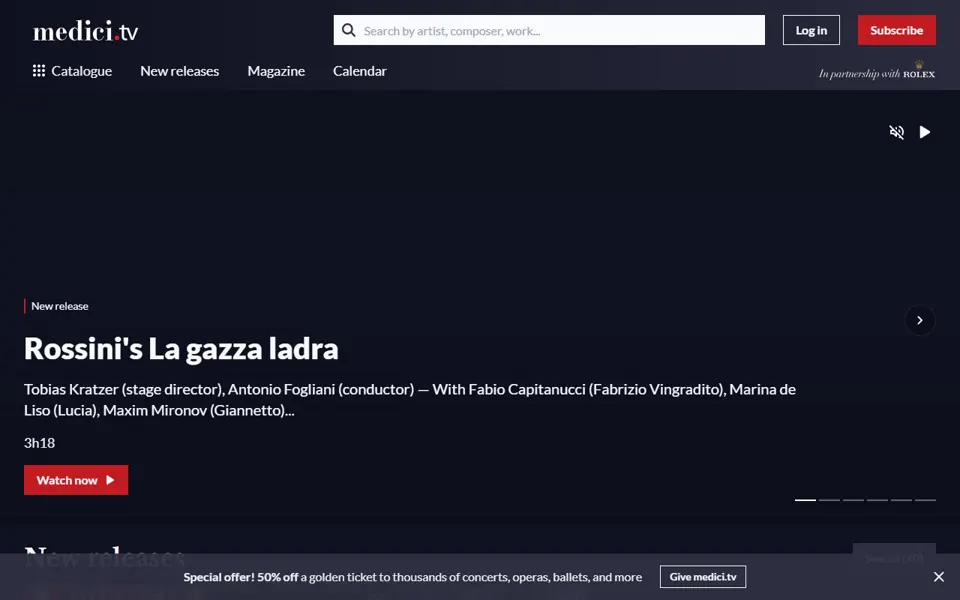Screen dimensions: 960x600
Task: Click the magnifying glass search icon
Action: point(348,30)
